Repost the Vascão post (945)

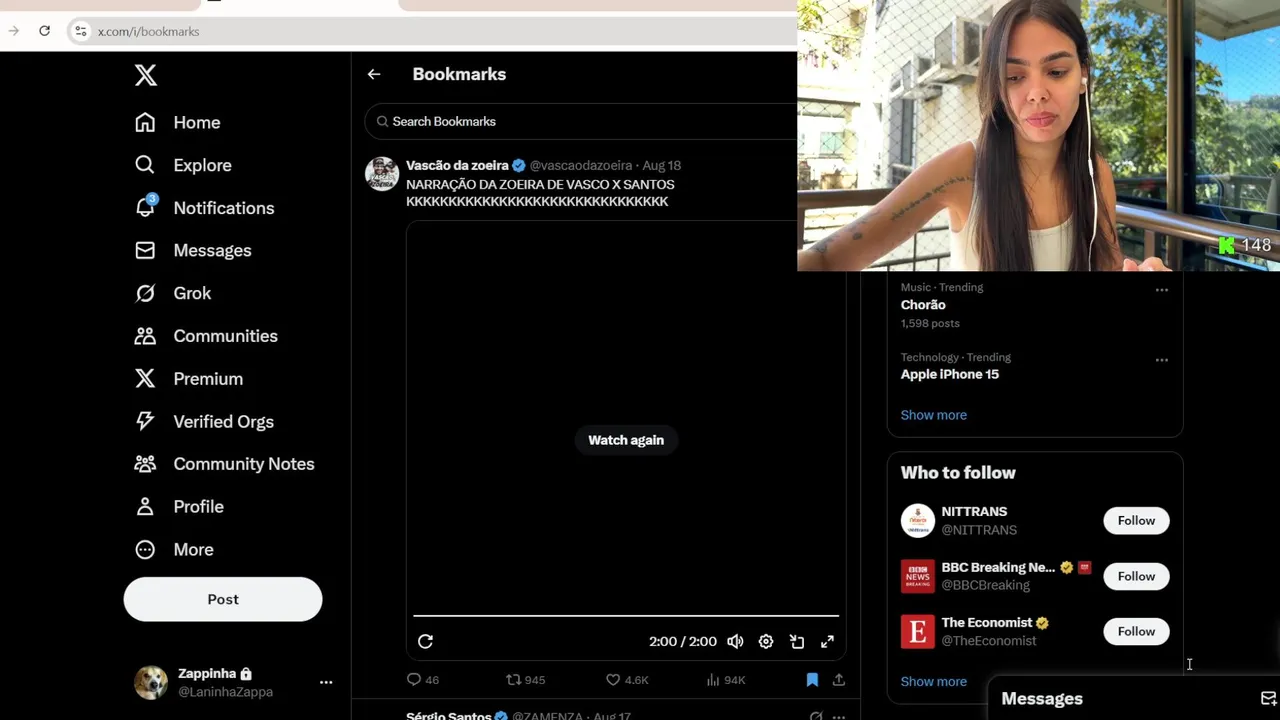[525, 680]
